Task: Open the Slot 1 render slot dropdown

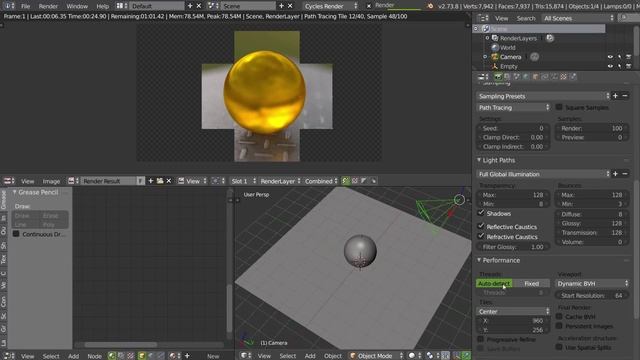Action: (243, 181)
